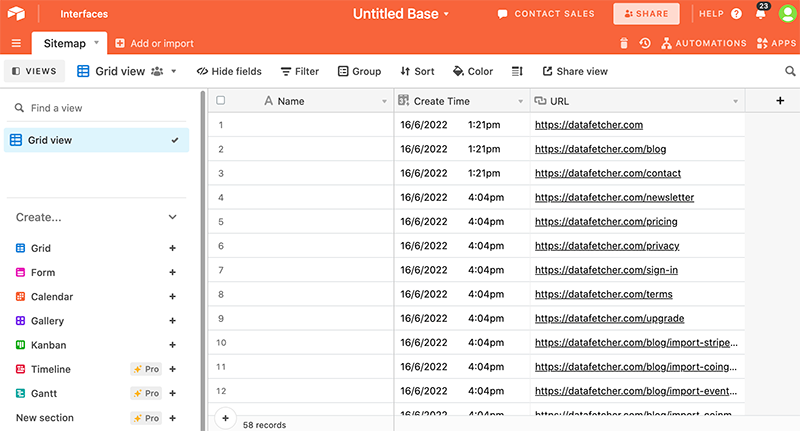Open the user account avatar

[x=788, y=14]
